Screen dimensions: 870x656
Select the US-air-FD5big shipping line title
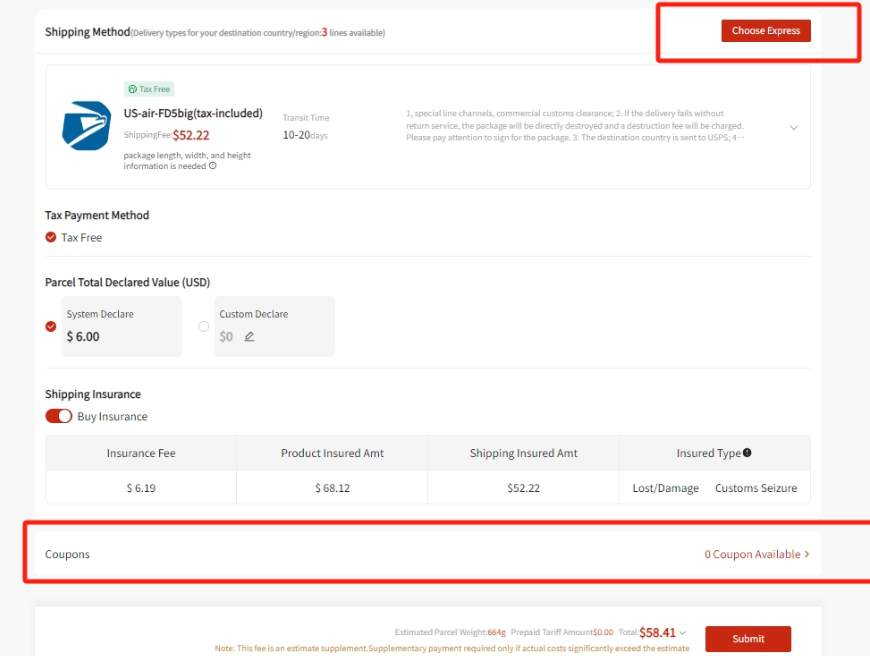(x=193, y=114)
